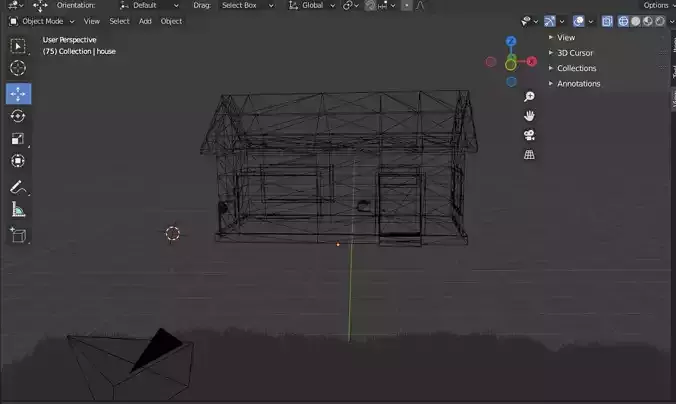Click the red X axis gizmo ball

[532, 62]
